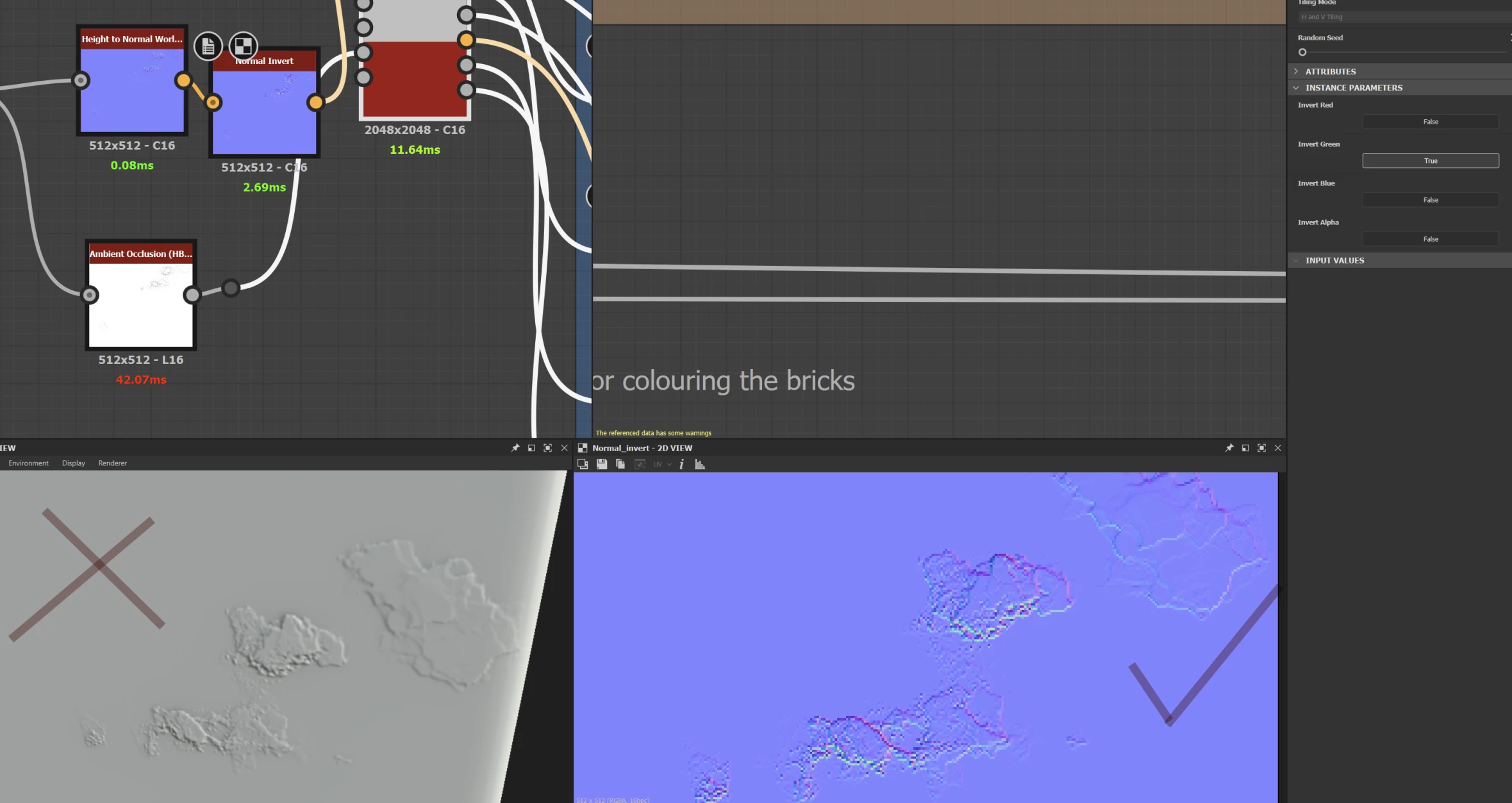The width and height of the screenshot is (1512, 803).
Task: Toggle the Invert Blue parameter
Action: pos(1430,200)
